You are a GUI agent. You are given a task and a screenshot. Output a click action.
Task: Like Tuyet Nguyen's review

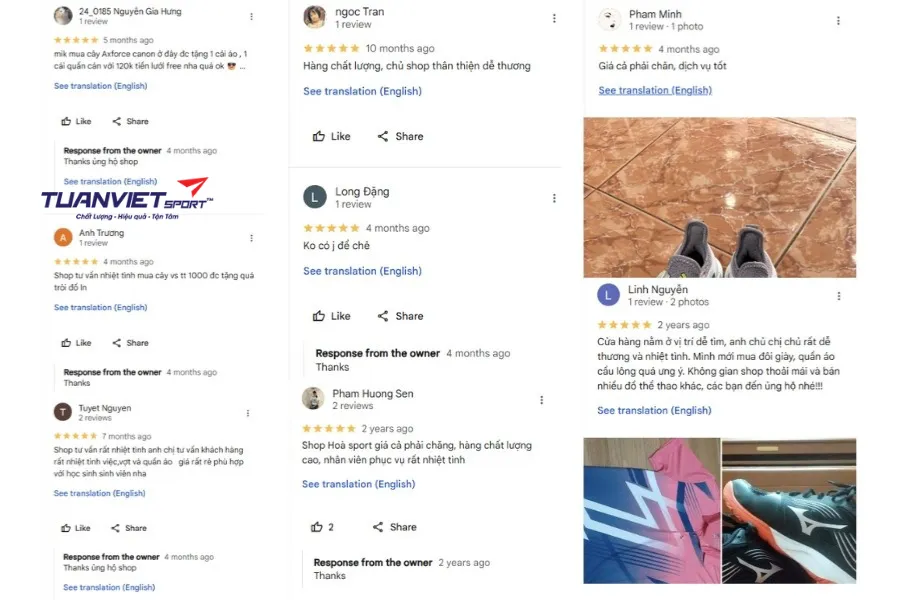(x=76, y=528)
